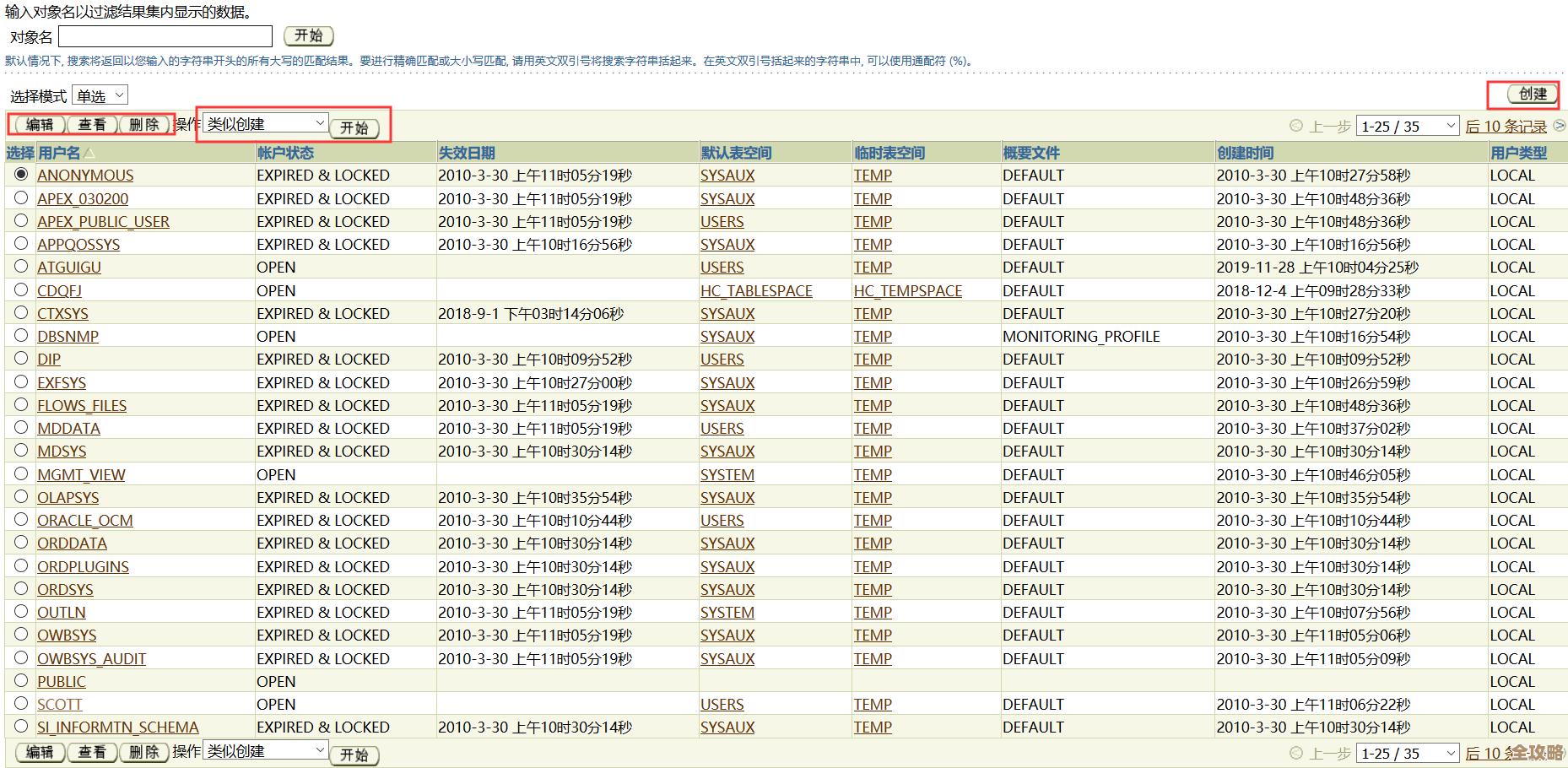
Task: Open the ANONYMOUS user details link
Action: pyautogui.click(x=85, y=175)
